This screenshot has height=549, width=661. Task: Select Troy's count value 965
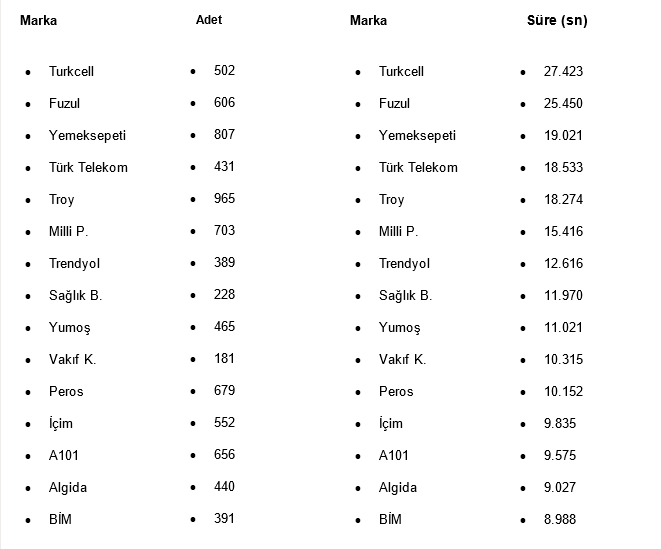point(224,199)
